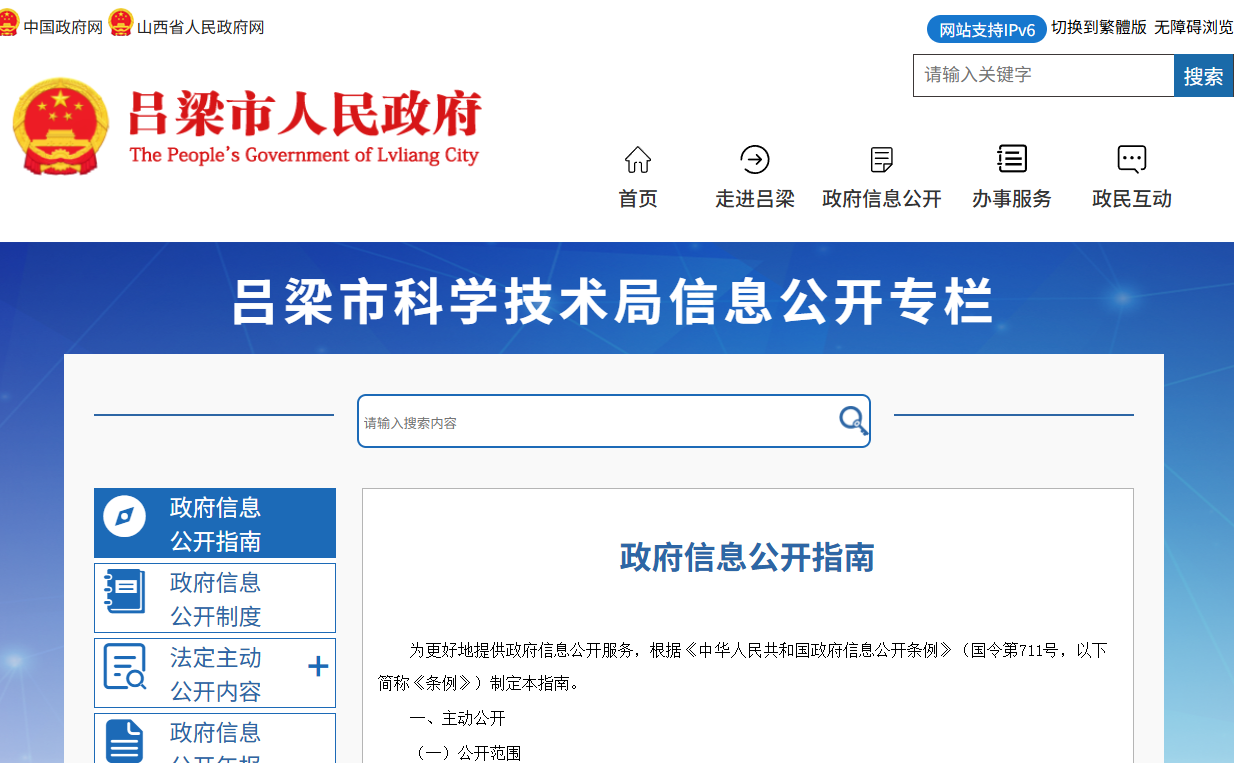Screen dimensions: 1234x763
Task: Open the 办事服务 menu item
Action: (x=1012, y=199)
